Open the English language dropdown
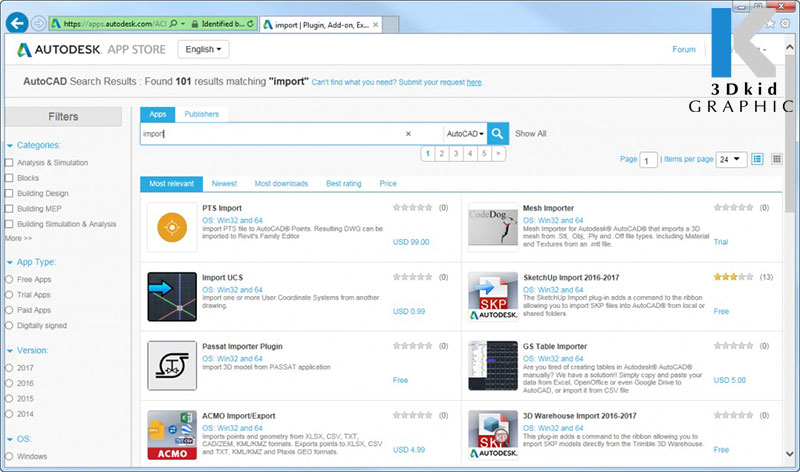800x472 pixels. pyautogui.click(x=203, y=49)
